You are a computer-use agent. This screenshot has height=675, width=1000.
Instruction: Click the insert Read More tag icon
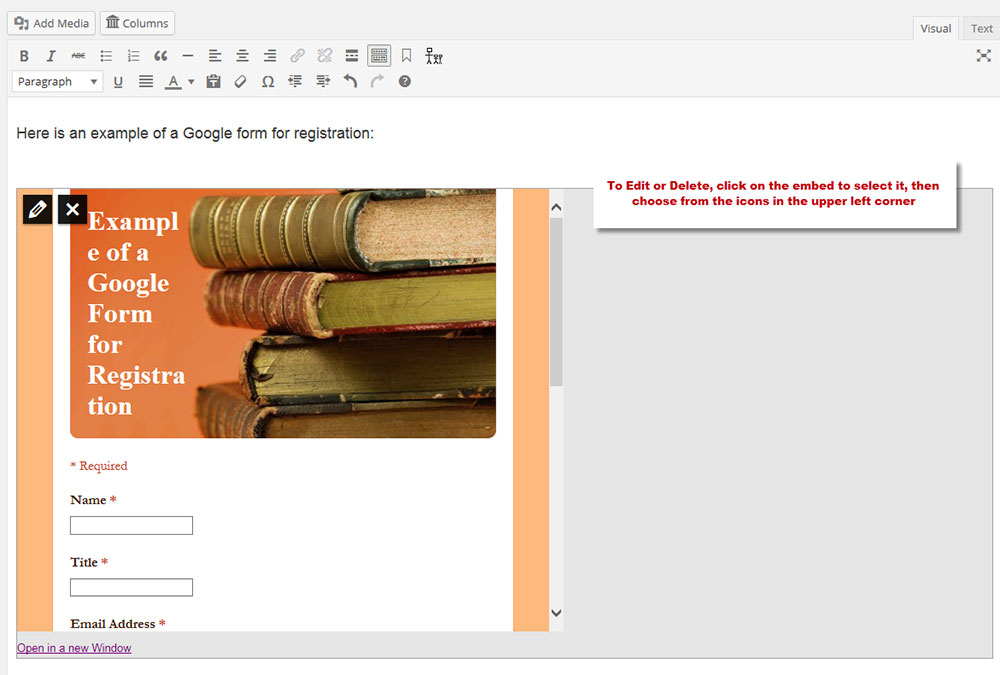pos(351,56)
